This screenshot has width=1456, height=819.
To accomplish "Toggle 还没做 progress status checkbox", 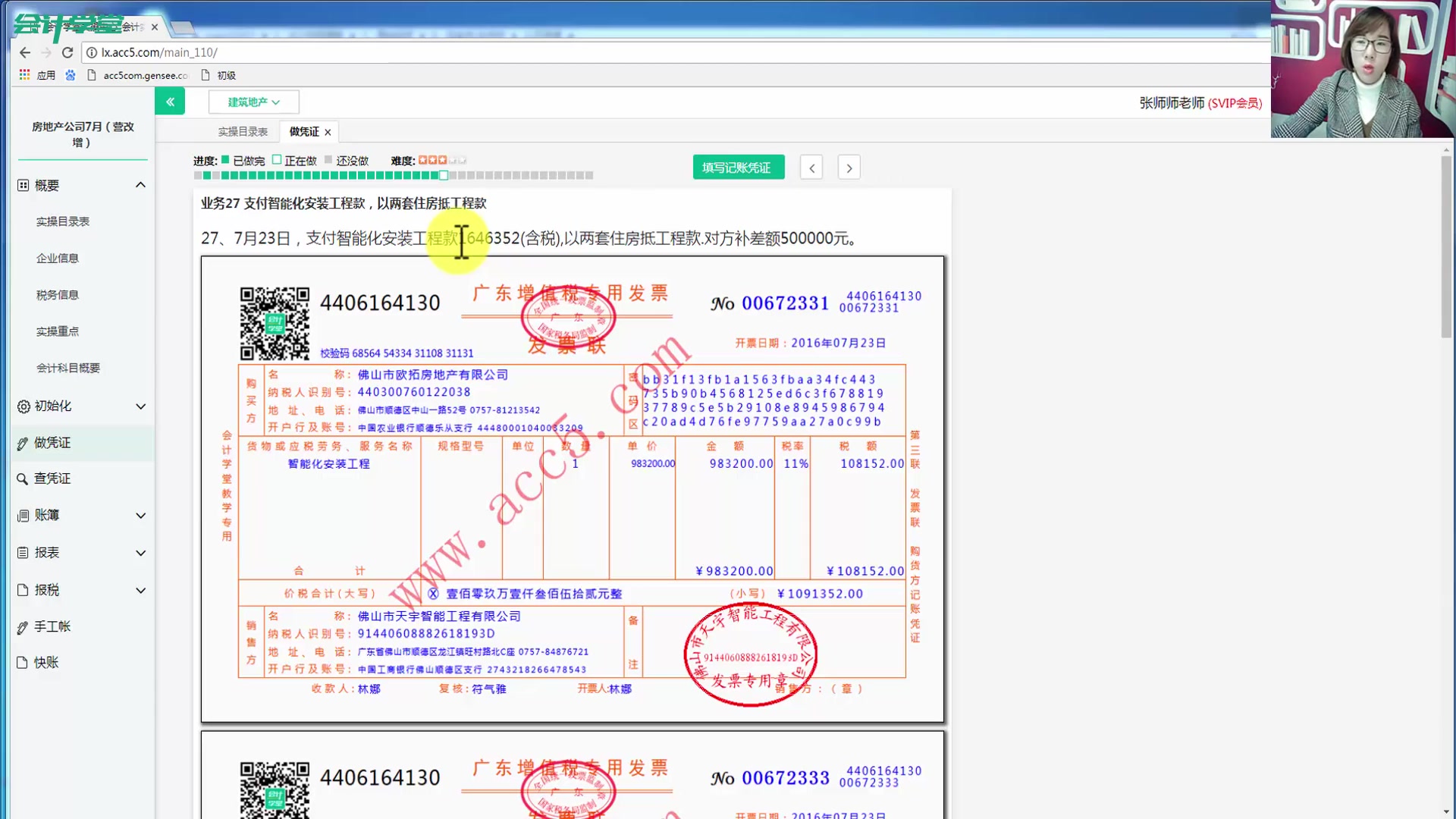I will pos(330,160).
